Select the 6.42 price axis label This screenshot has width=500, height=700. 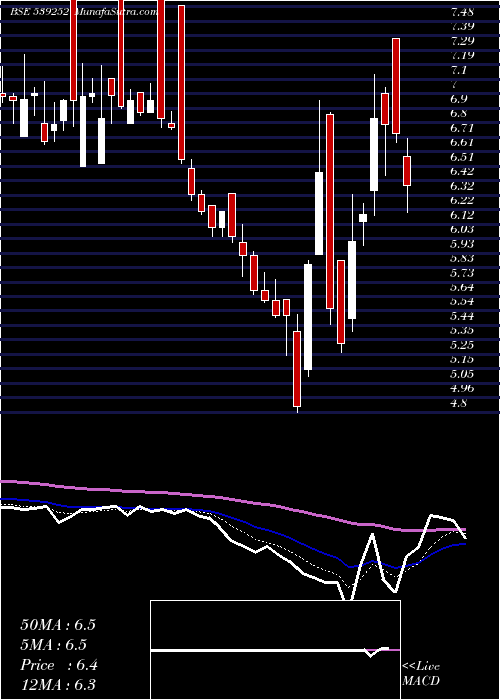[462, 171]
